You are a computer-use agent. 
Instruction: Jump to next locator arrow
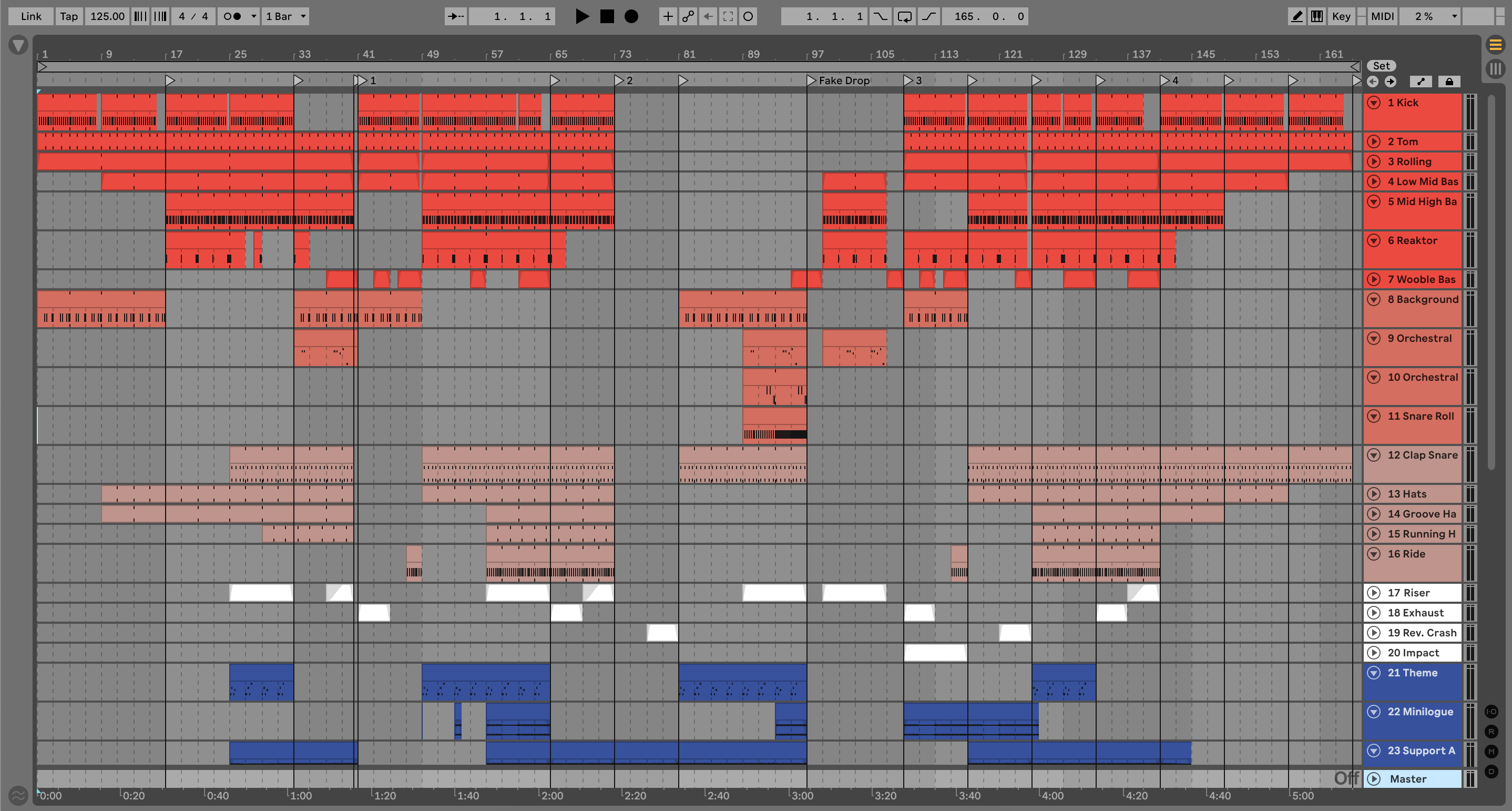[1391, 82]
